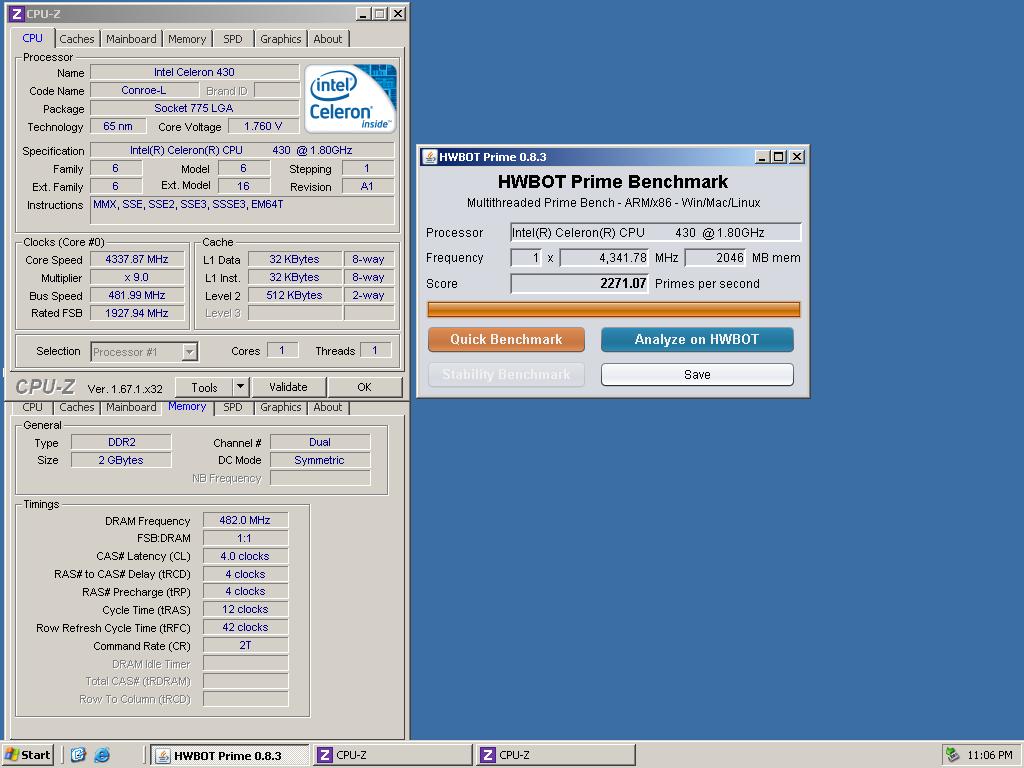
Task: Minimize the CPU-Z window
Action: (364, 14)
